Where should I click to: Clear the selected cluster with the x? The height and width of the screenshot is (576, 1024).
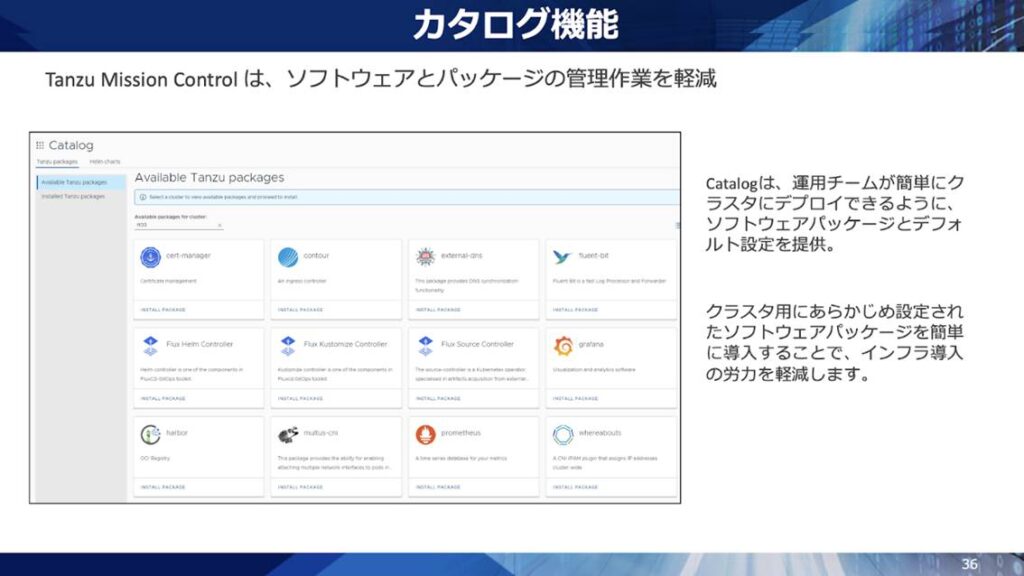(x=219, y=225)
